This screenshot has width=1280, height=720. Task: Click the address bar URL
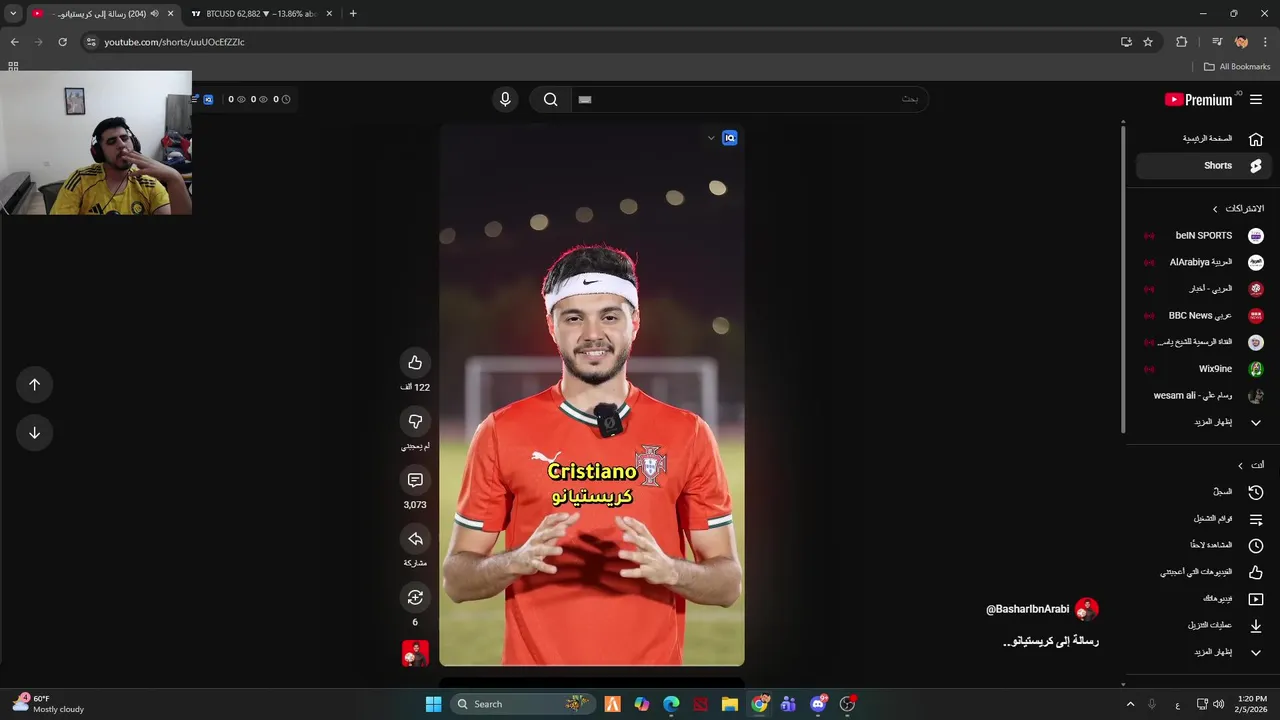pyautogui.click(x=175, y=42)
